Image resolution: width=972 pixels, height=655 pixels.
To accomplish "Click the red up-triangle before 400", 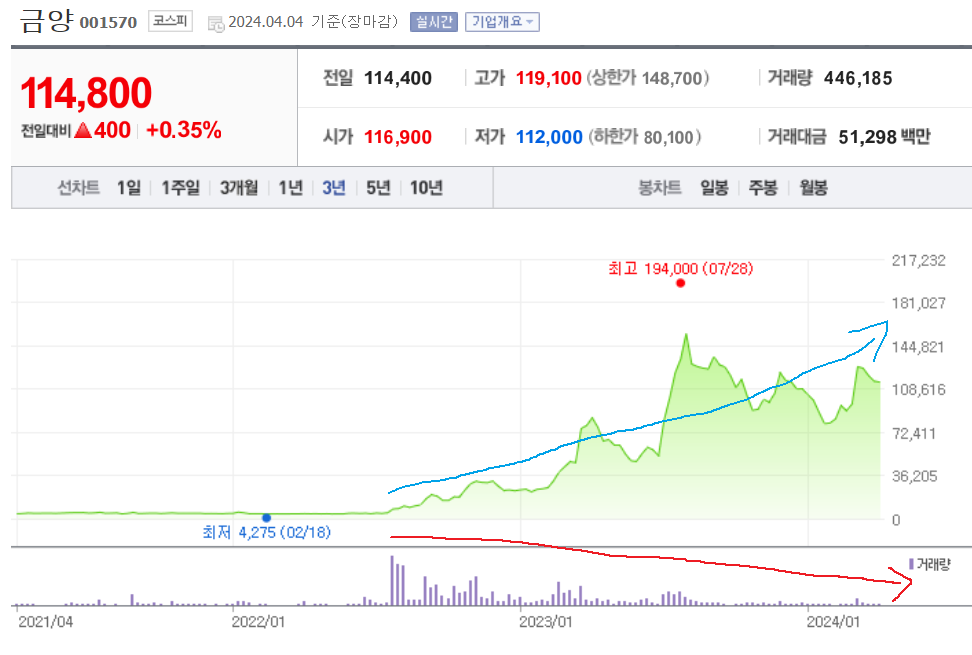I will (83, 130).
